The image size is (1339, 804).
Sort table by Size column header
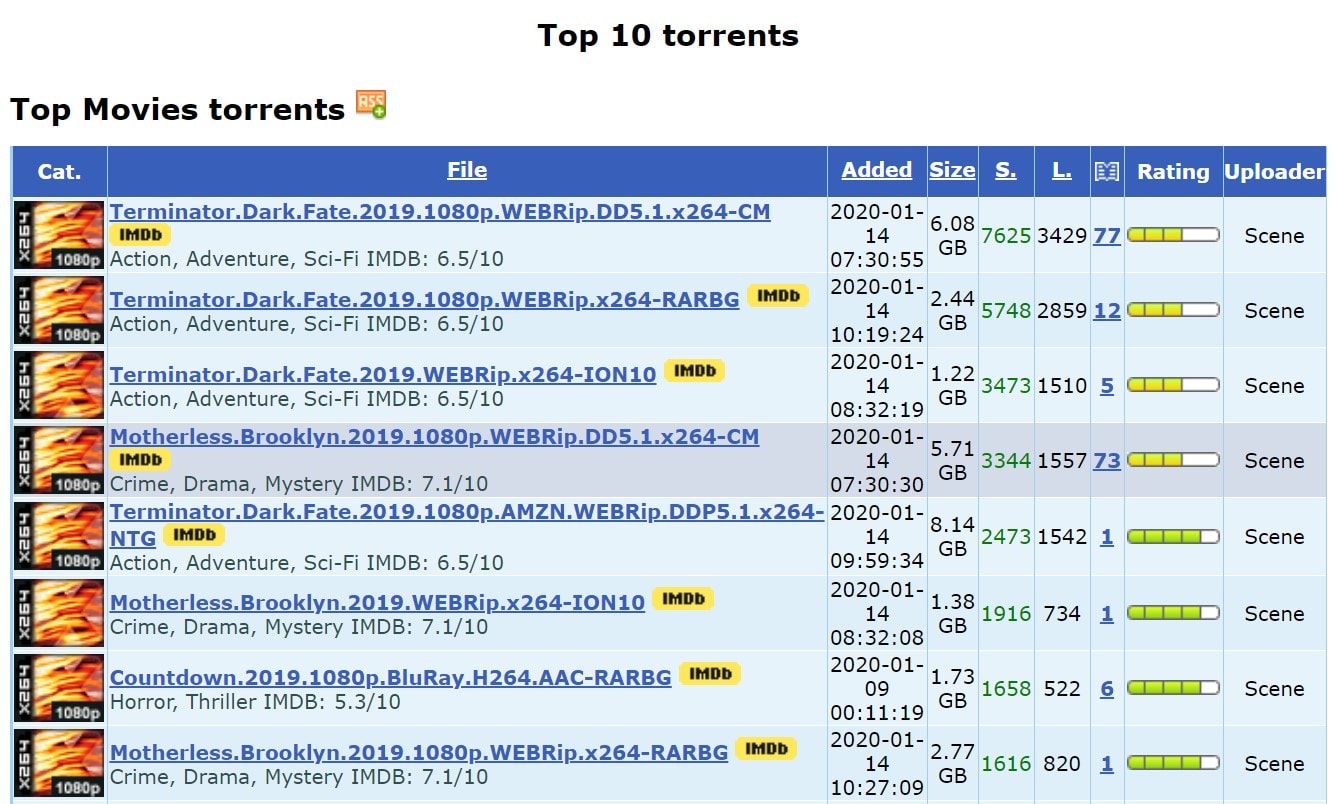click(x=952, y=170)
